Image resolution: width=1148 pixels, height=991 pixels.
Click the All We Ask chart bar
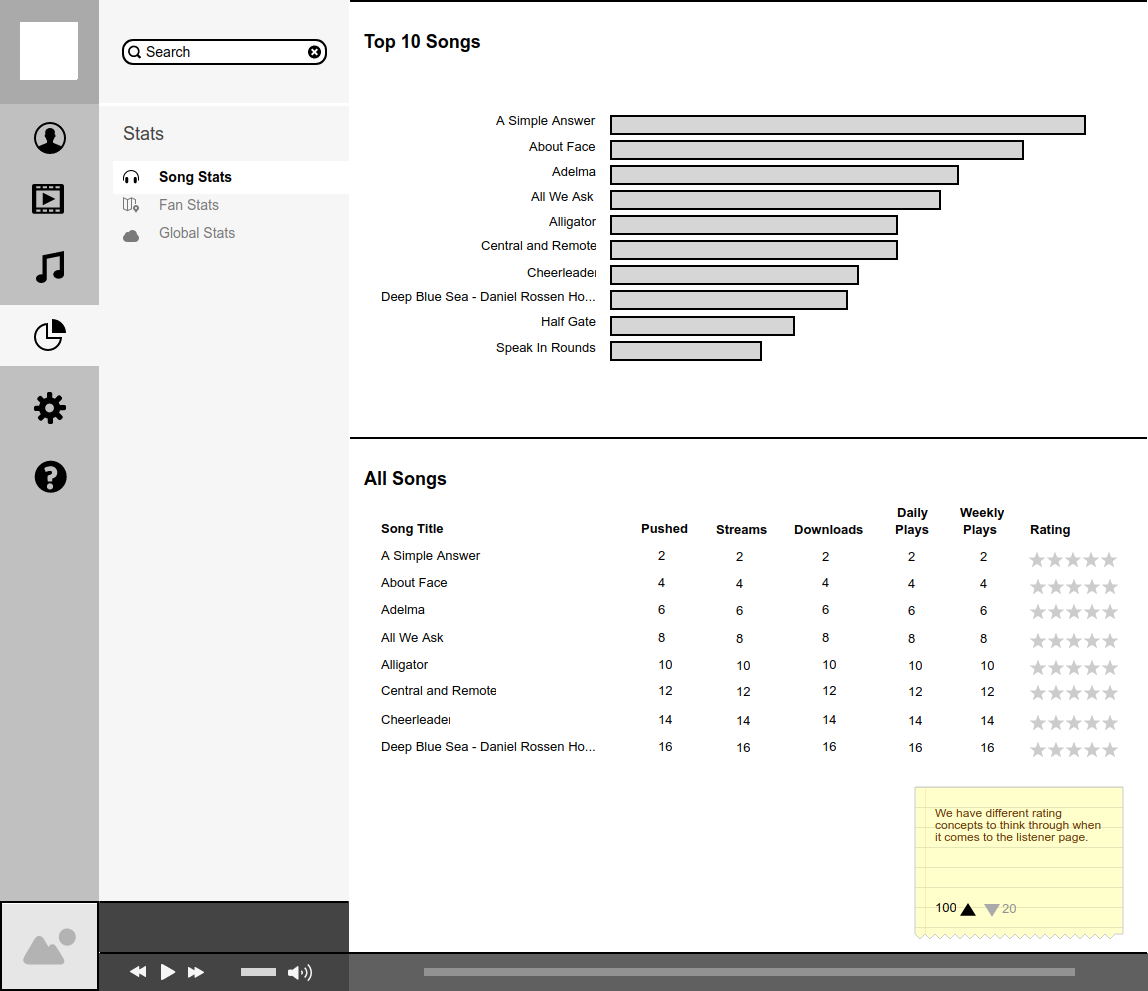point(775,200)
